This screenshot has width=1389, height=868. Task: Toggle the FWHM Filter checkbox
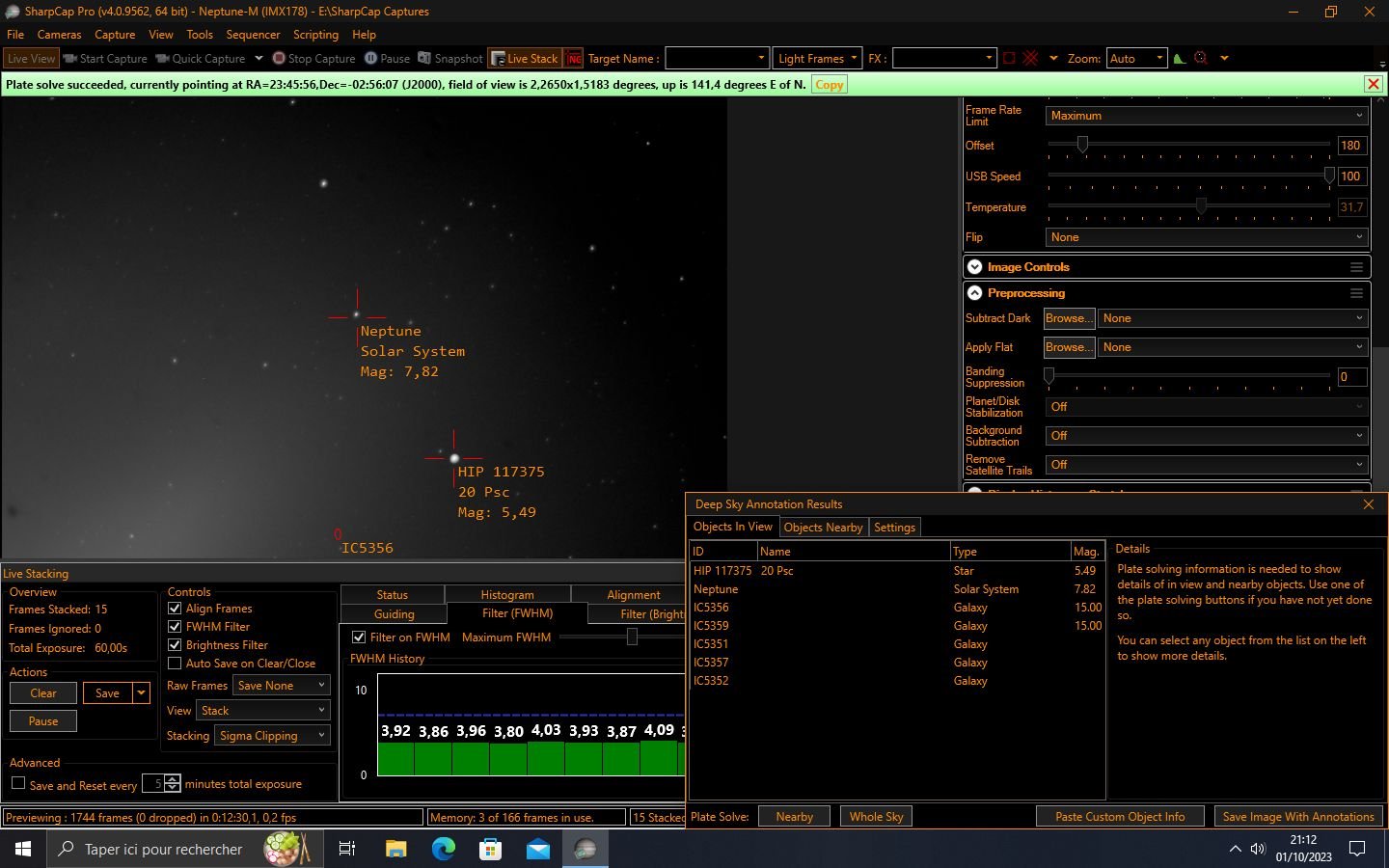point(175,627)
